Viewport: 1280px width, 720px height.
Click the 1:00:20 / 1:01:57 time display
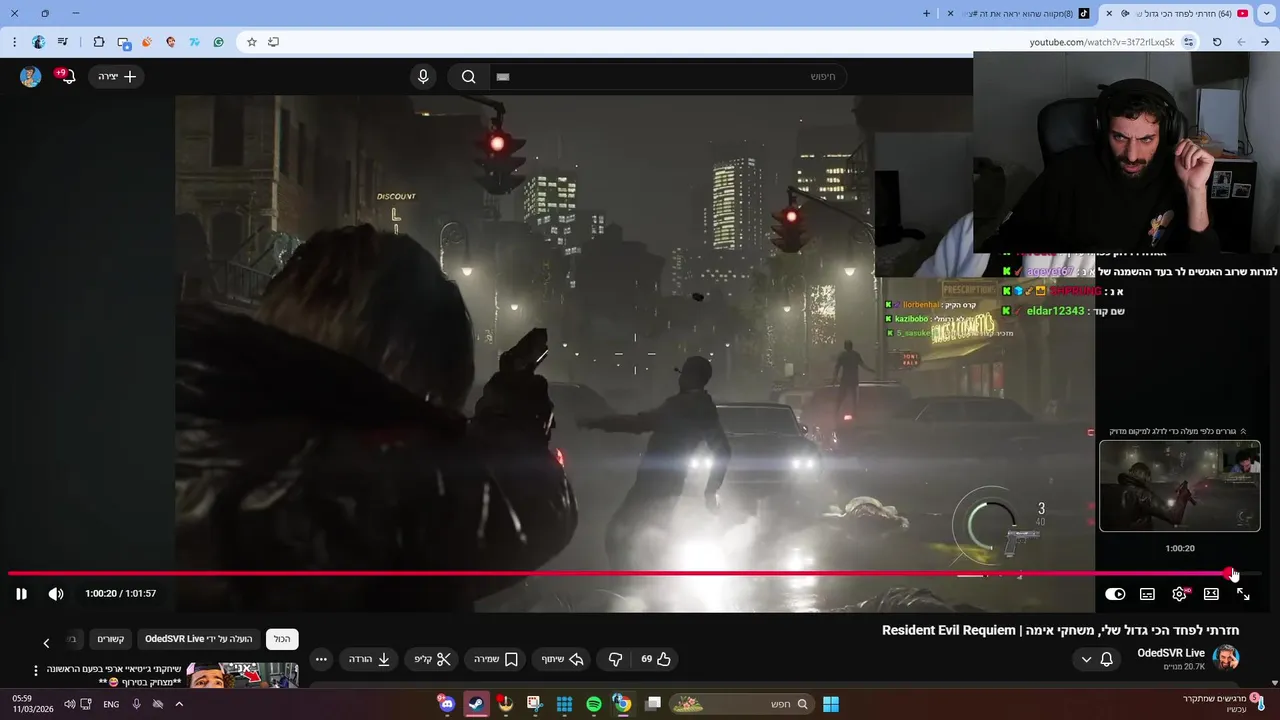click(x=121, y=594)
